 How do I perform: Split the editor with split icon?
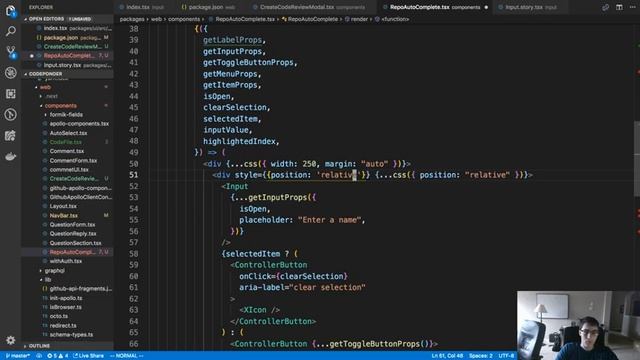click(x=619, y=7)
